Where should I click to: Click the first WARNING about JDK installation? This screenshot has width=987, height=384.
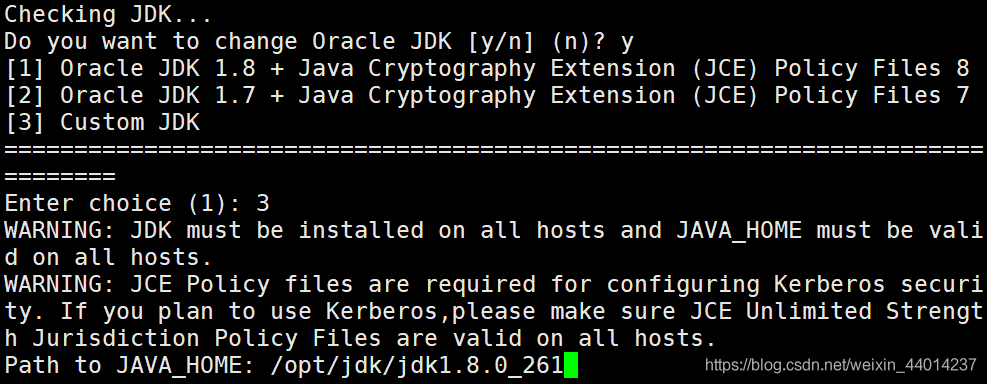494,244
